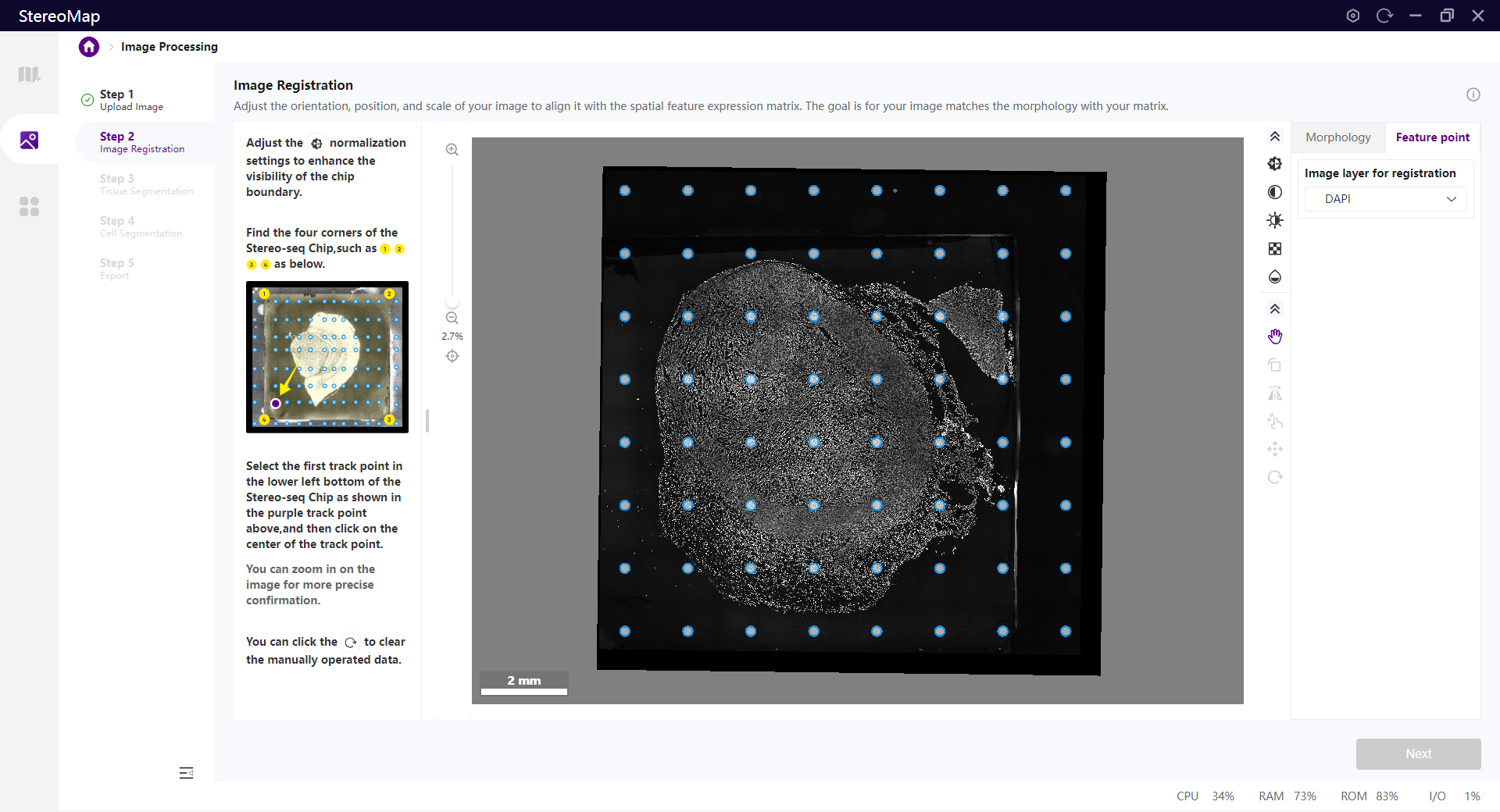Image resolution: width=1500 pixels, height=812 pixels.
Task: Switch to the Feature point tab
Action: [x=1432, y=137]
